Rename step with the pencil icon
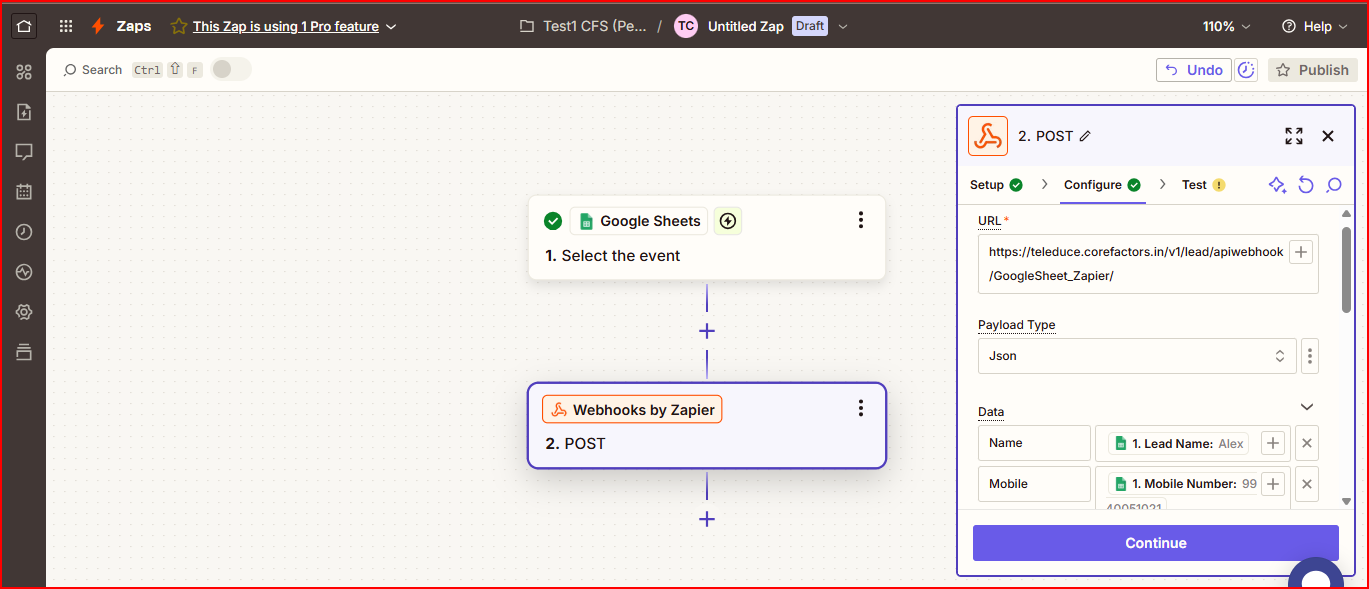Viewport: 1369px width, 589px height. click(1086, 136)
